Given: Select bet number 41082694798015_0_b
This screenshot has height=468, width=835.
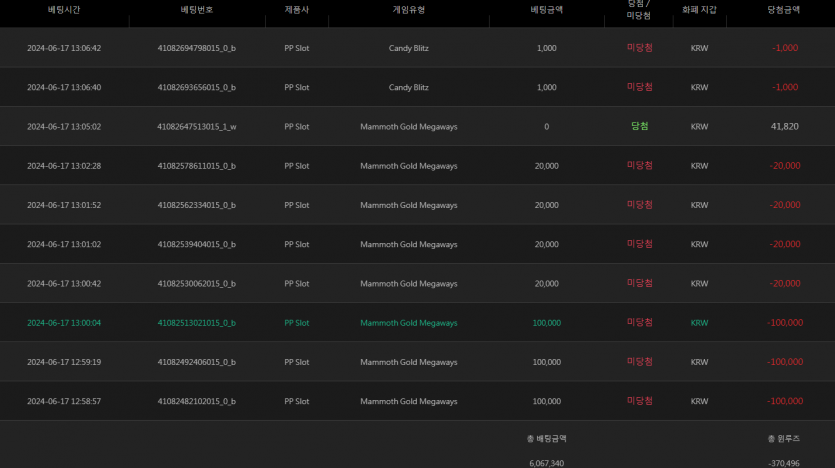Looking at the screenshot, I should pyautogui.click(x=197, y=48).
